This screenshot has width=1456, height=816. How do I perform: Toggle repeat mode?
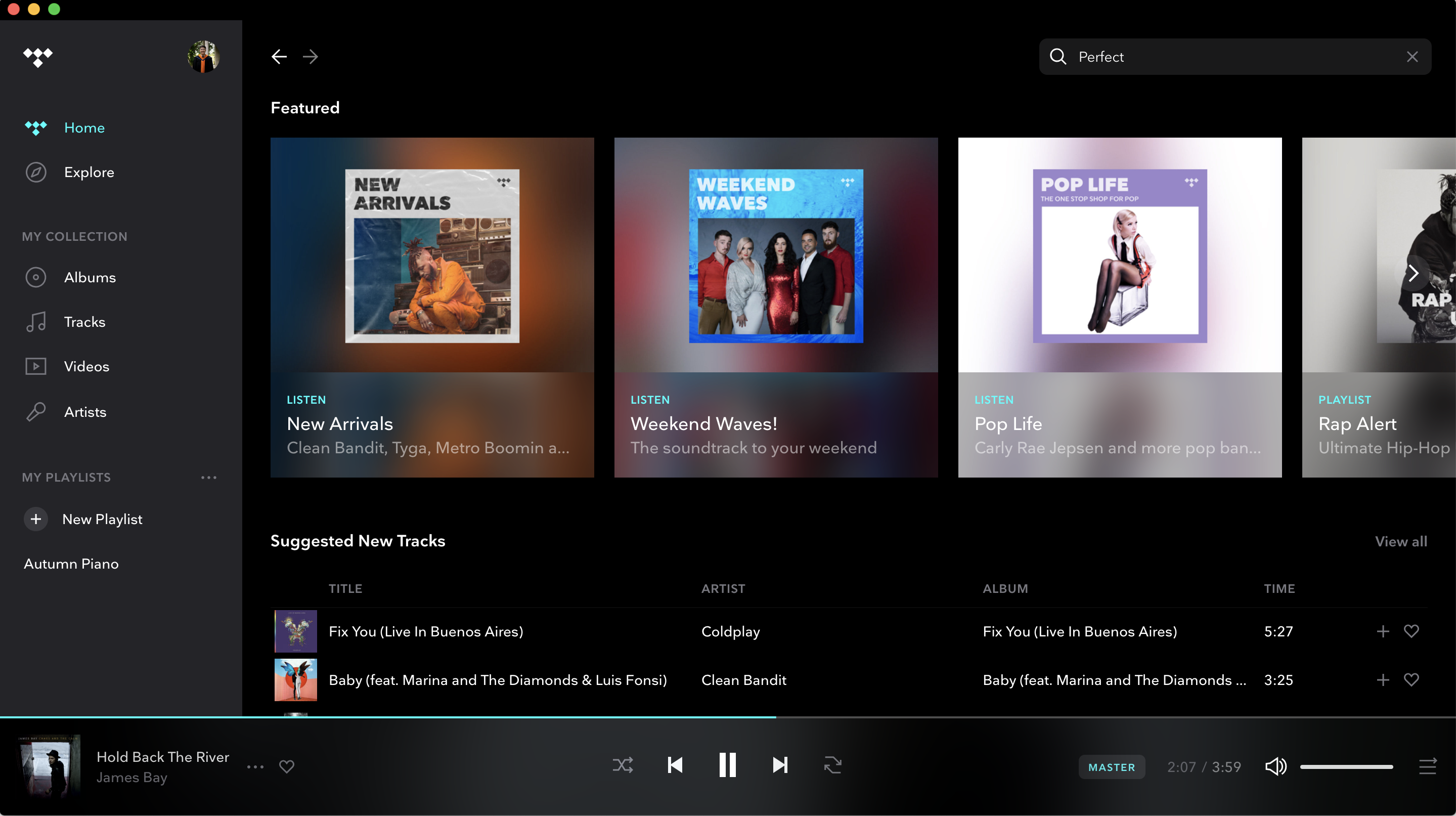coord(832,766)
